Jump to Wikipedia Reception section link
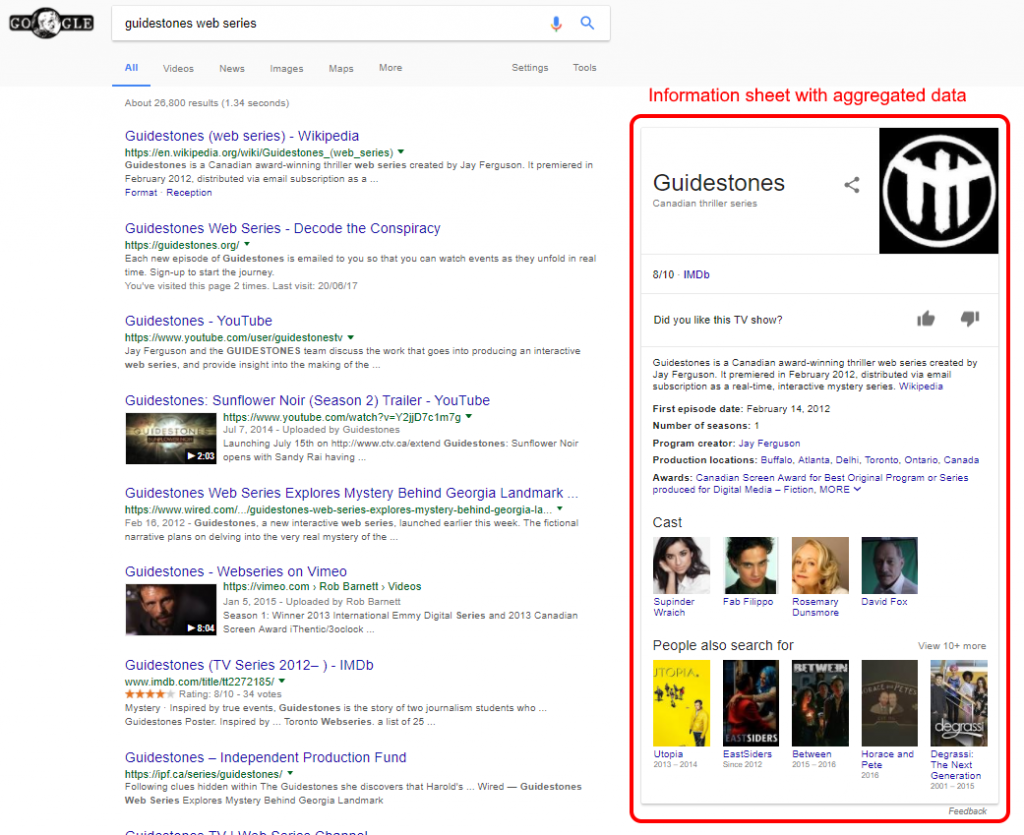Viewport: 1024px width, 835px height. point(189,193)
